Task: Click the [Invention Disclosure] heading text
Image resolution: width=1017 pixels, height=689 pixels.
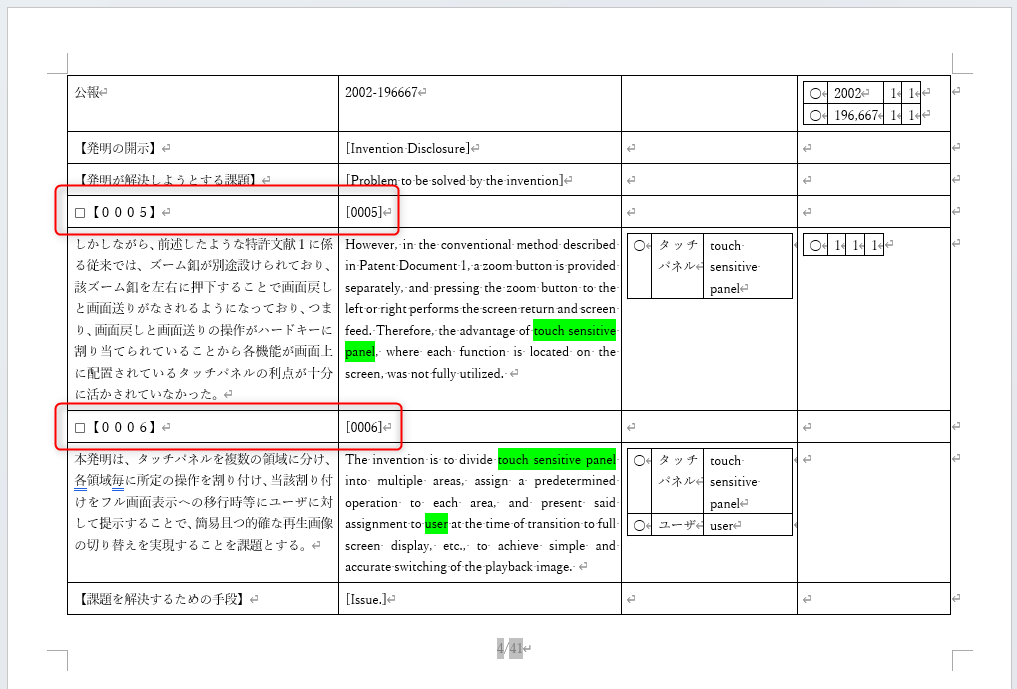Action: 407,148
